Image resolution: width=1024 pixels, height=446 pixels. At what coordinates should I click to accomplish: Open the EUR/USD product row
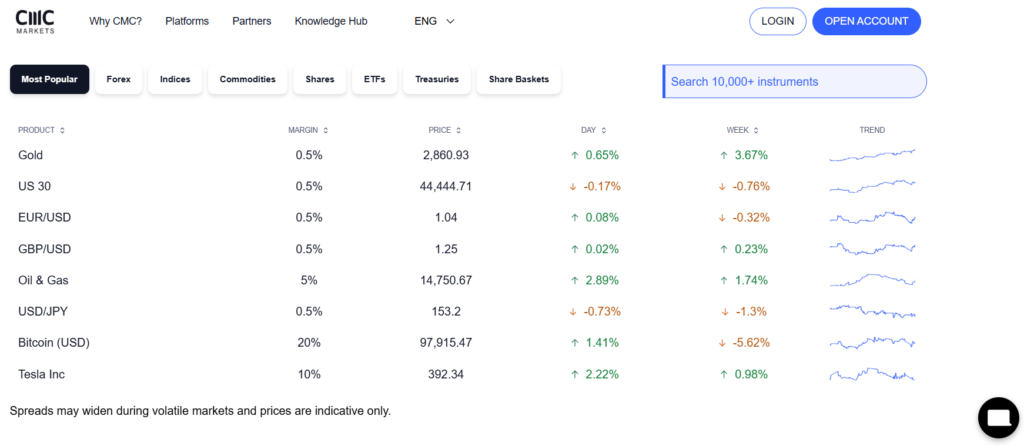(467, 217)
